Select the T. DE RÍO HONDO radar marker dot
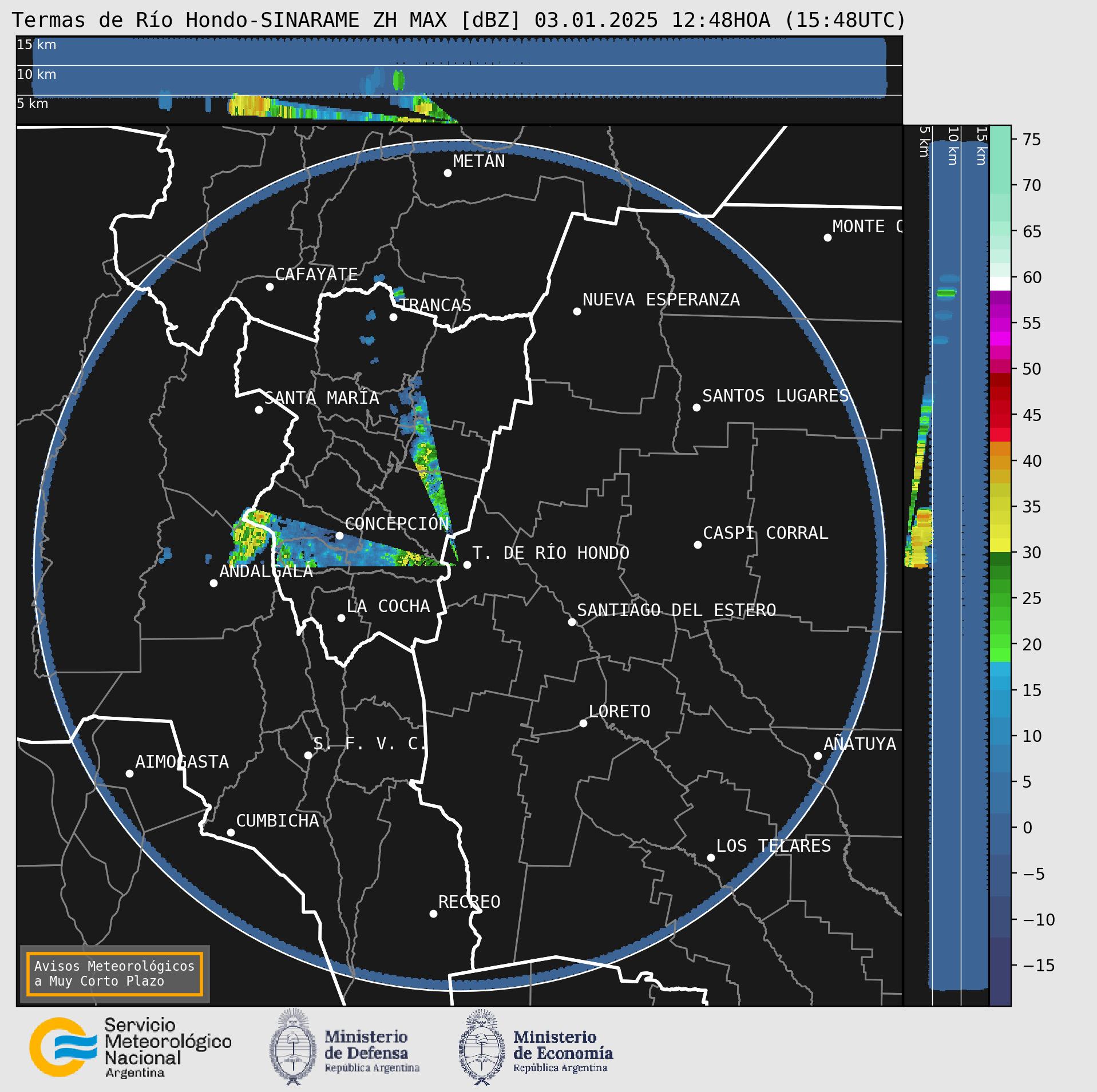Image resolution: width=1097 pixels, height=1092 pixels. click(x=467, y=565)
